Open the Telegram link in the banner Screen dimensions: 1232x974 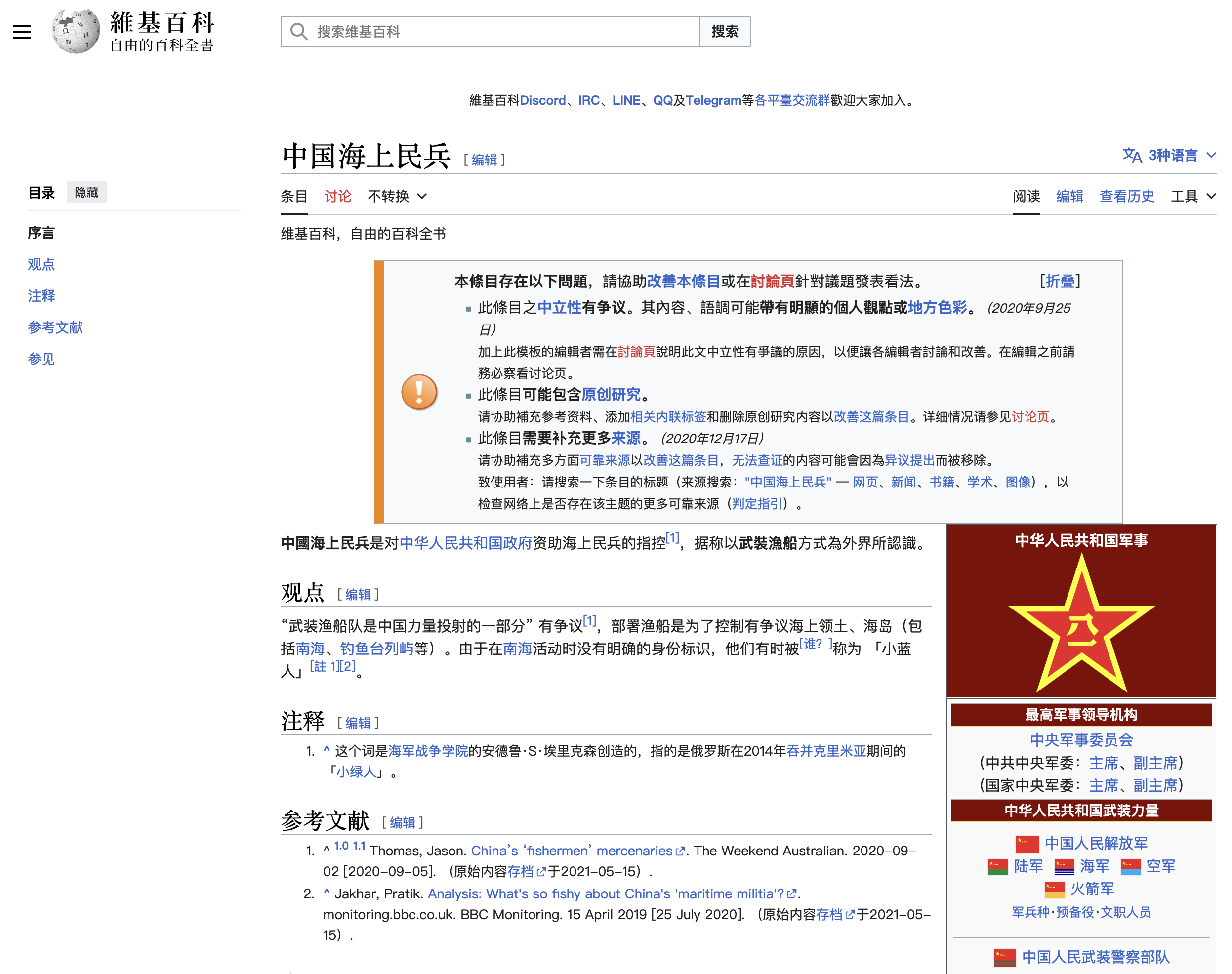coord(713,100)
